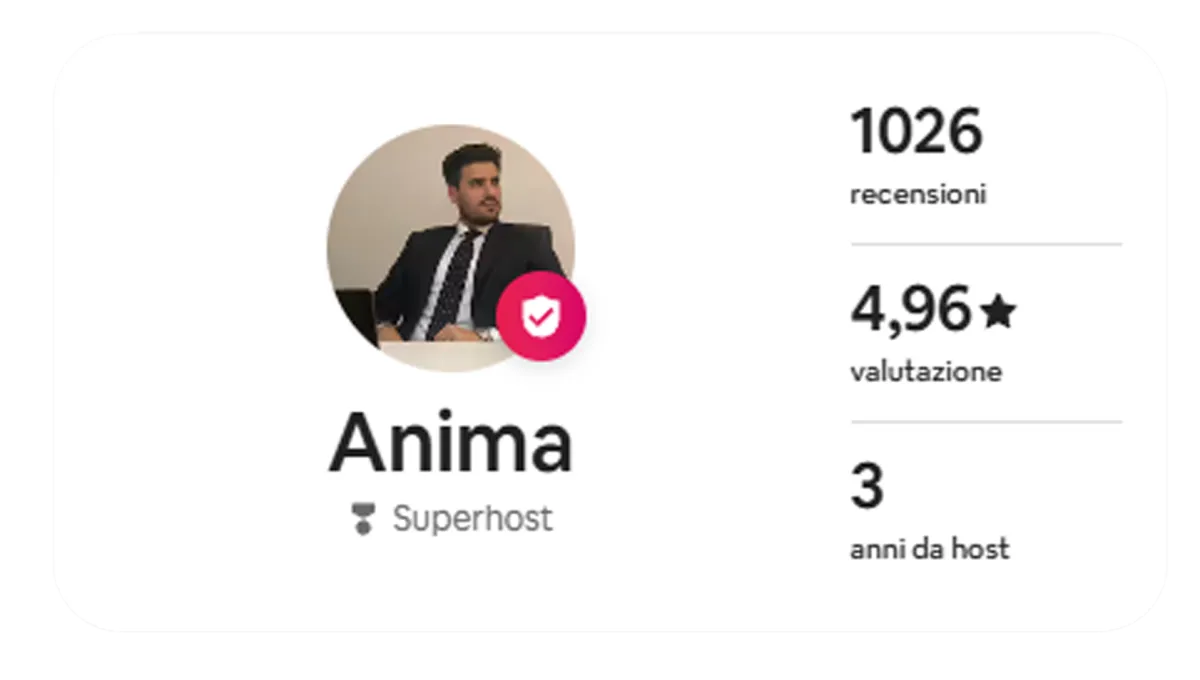Click the word host in anni da host
The image size is (1200, 680).
984,549
